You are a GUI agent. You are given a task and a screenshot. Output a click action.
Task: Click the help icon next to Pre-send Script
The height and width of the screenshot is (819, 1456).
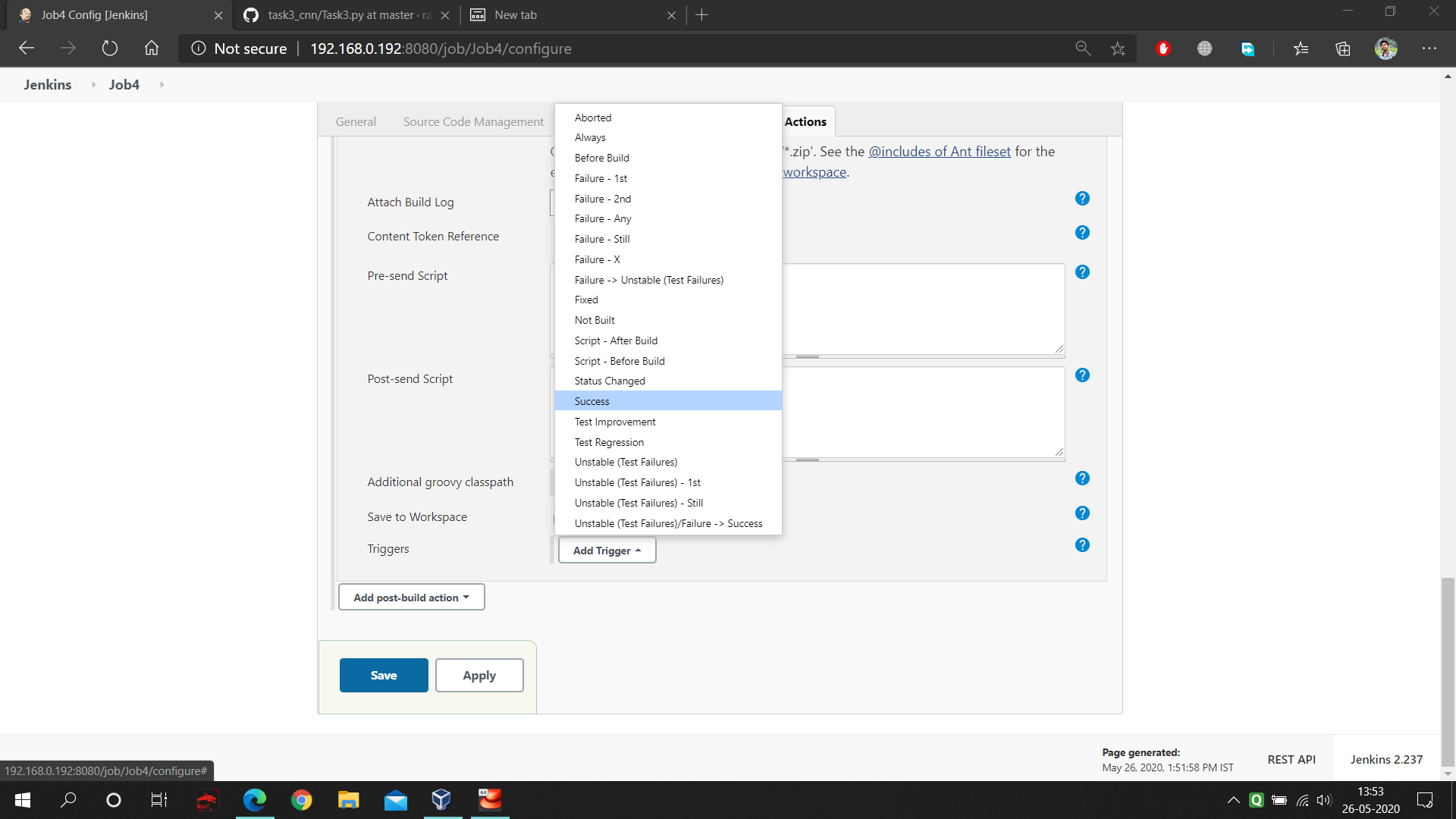click(1082, 272)
